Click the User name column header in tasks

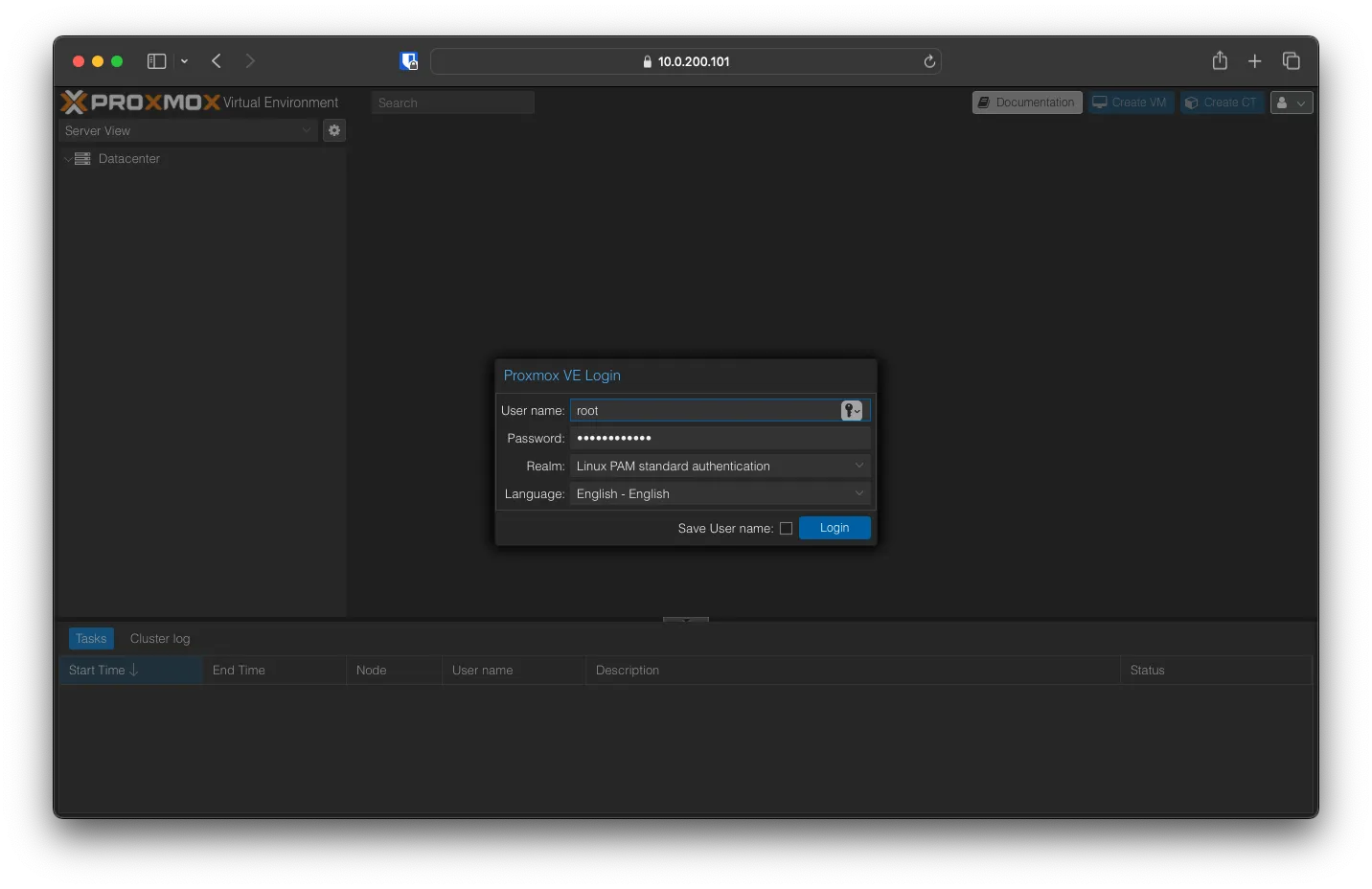point(514,671)
